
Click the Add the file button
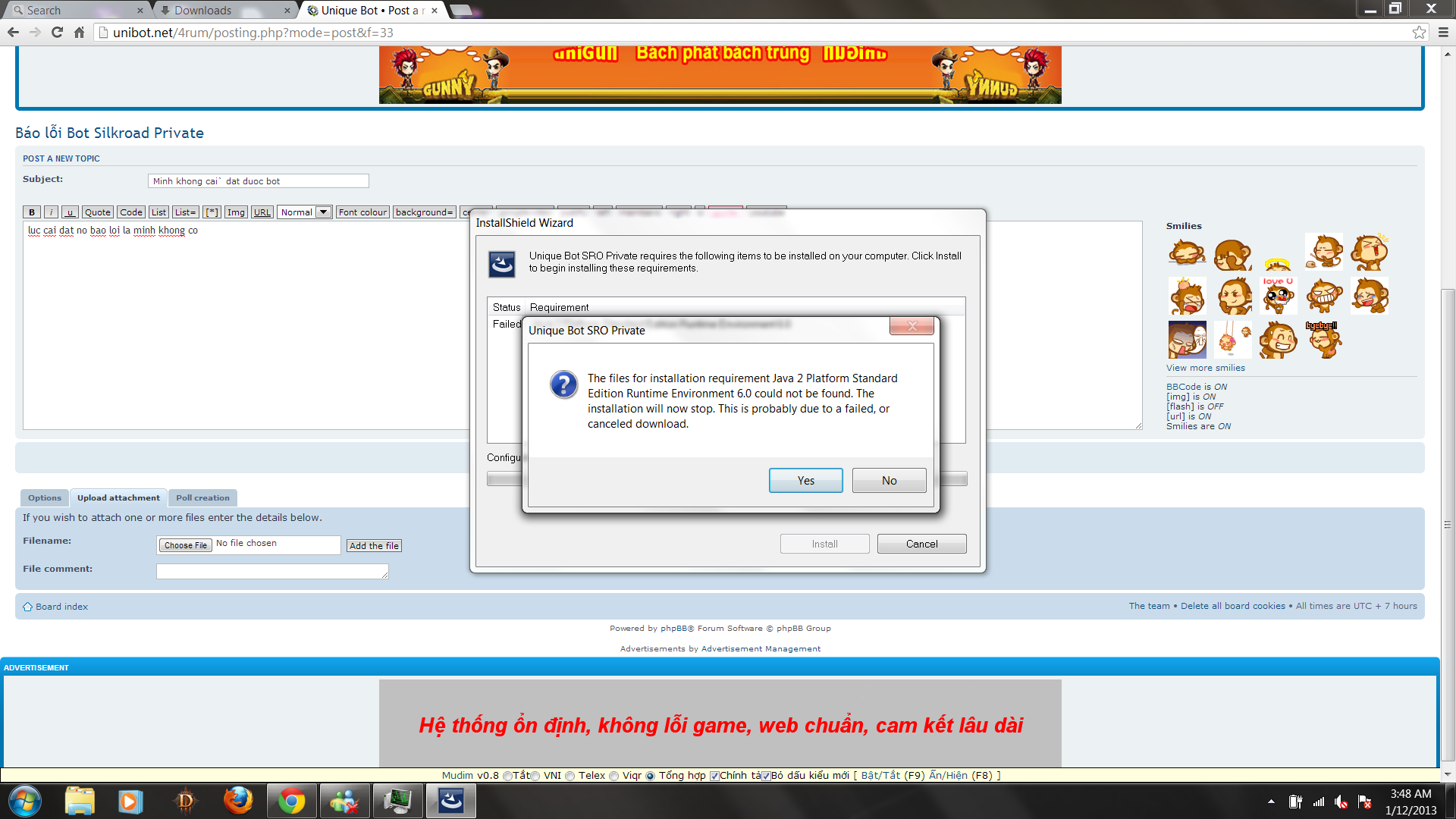pos(374,546)
